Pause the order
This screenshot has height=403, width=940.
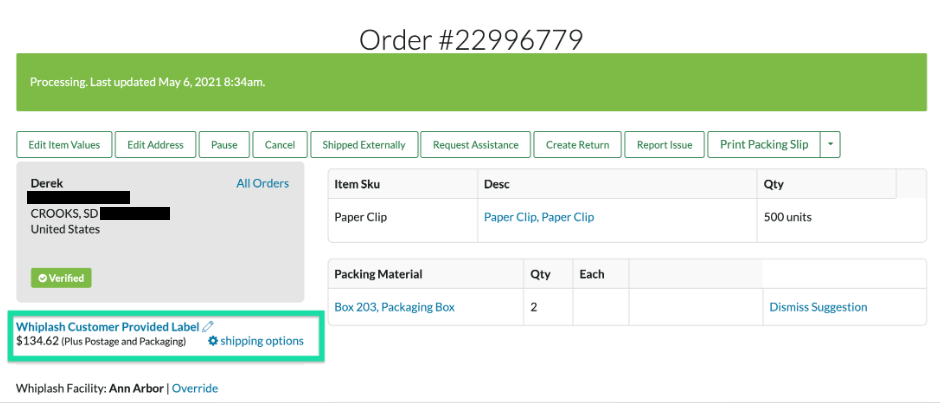pos(224,145)
